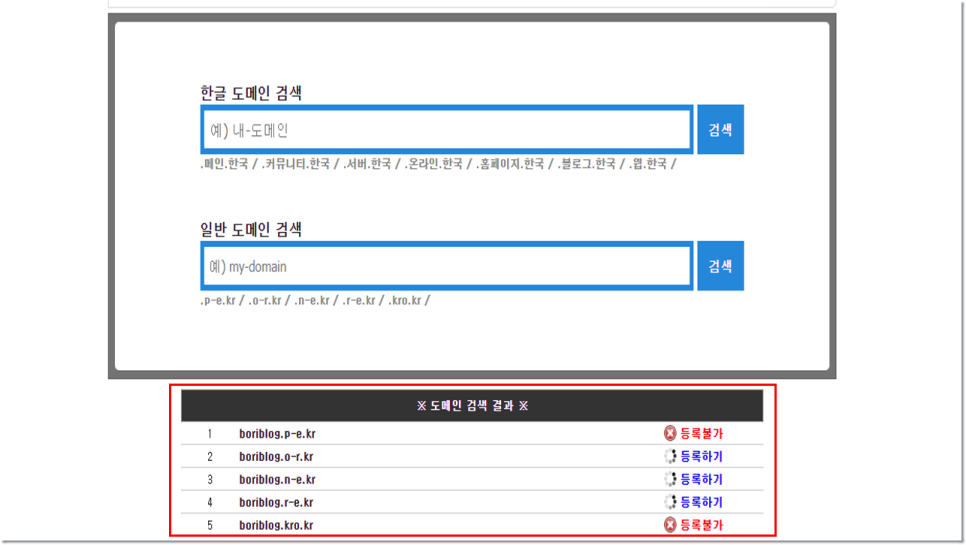The width and height of the screenshot is (966, 545).
Task: Click the status icon next to boriblog.n-e.kr
Action: pos(670,479)
